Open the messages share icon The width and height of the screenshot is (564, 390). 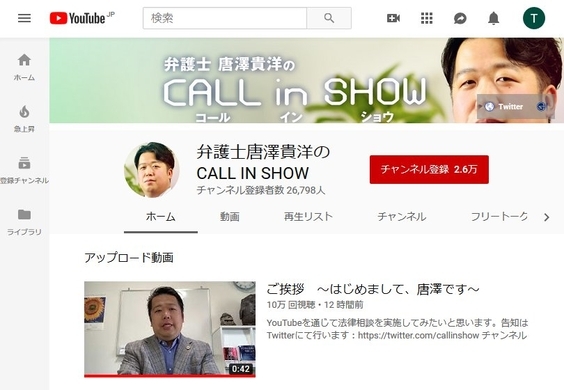(x=460, y=18)
